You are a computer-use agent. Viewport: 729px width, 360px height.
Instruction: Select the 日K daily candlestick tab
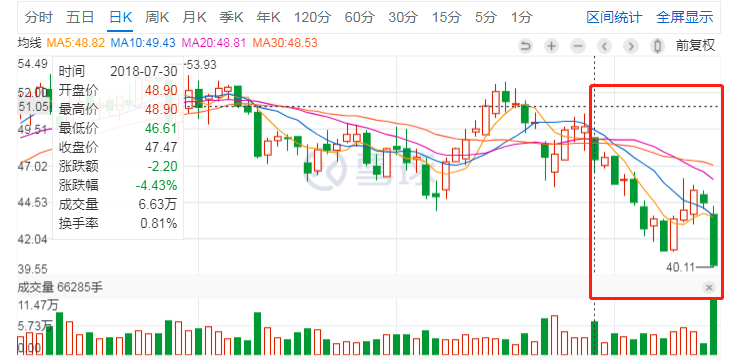pyautogui.click(x=120, y=18)
